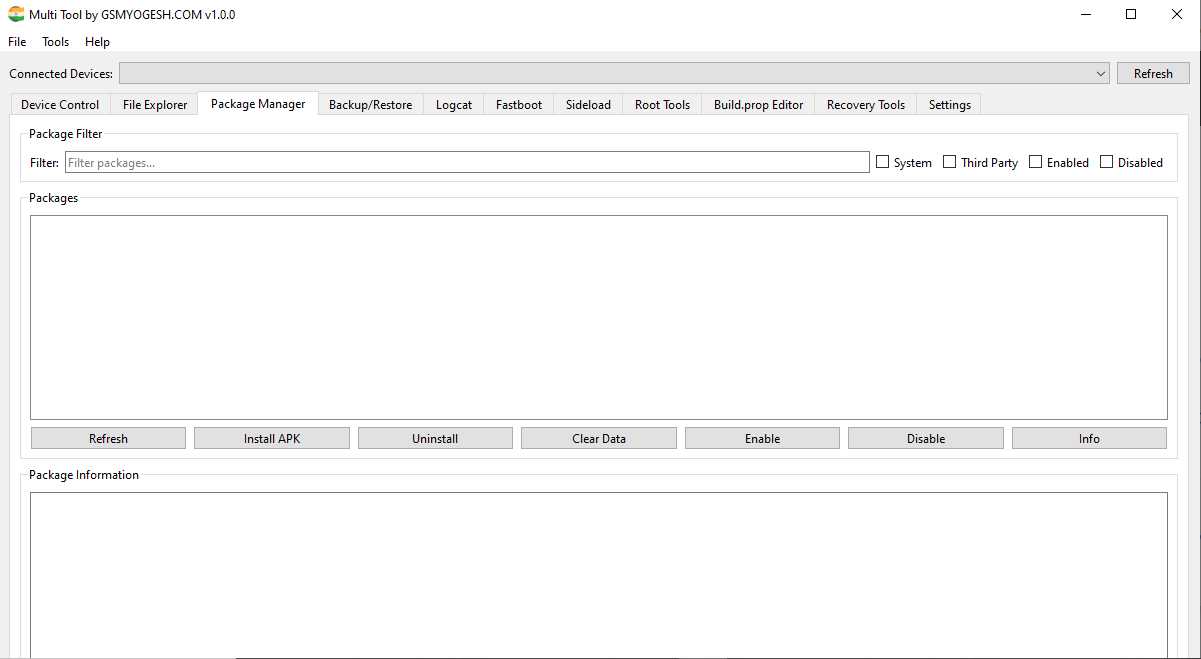The image size is (1201, 659).
Task: Open the Help menu
Action: click(97, 42)
